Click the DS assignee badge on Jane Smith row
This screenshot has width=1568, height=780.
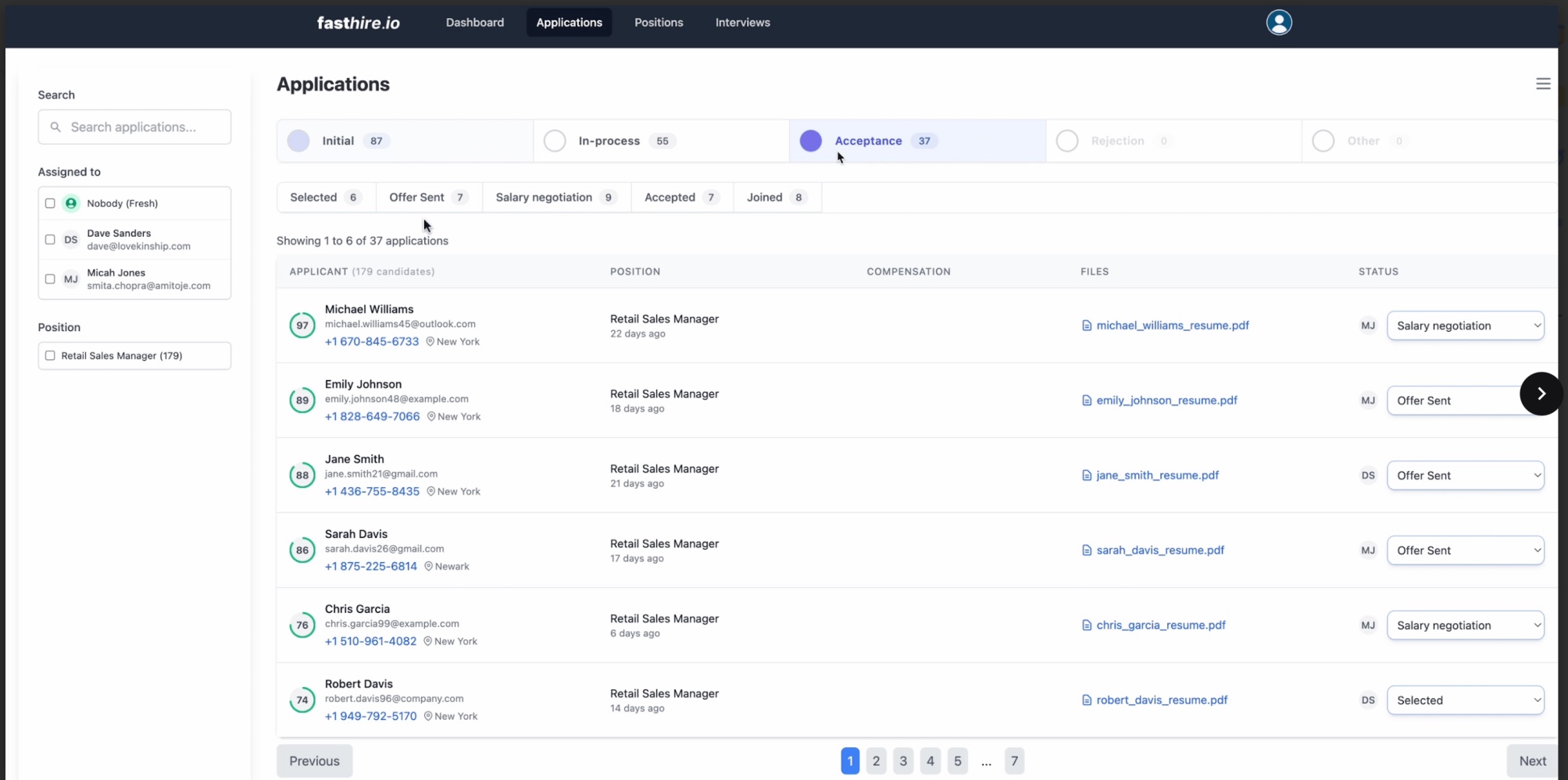1367,475
